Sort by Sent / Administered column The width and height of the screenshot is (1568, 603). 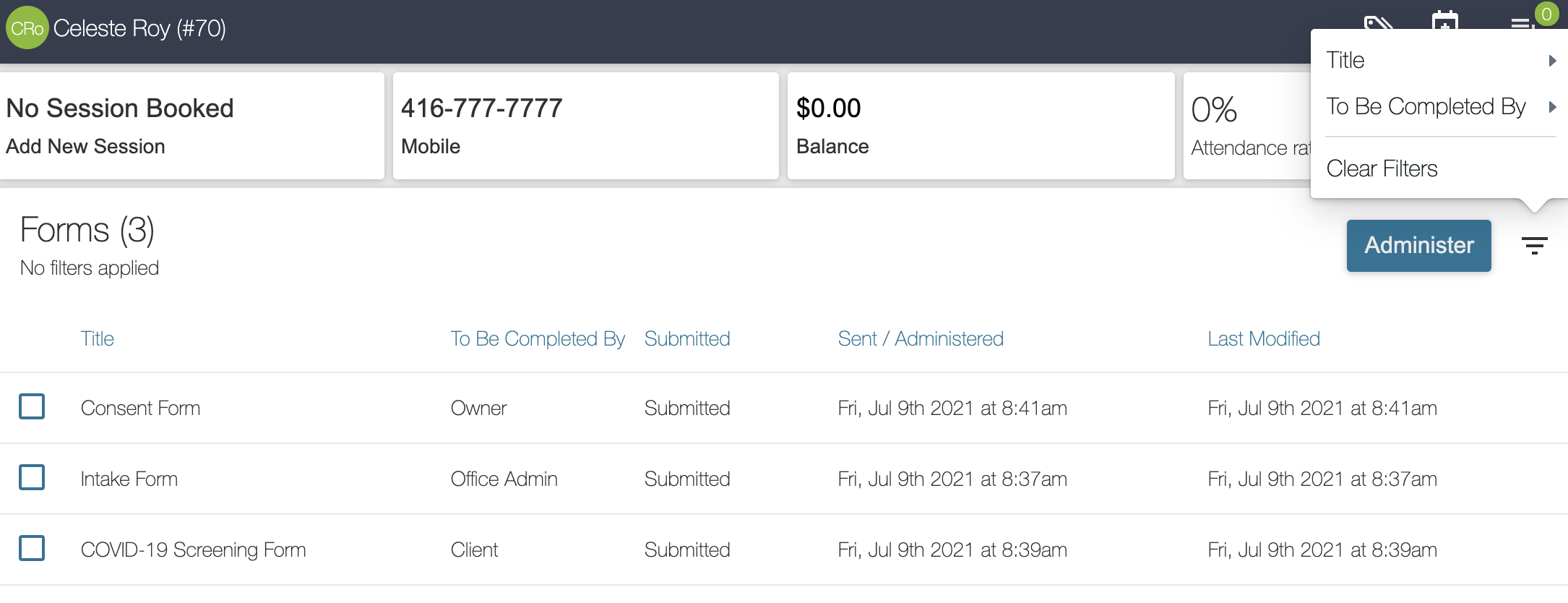(x=921, y=338)
